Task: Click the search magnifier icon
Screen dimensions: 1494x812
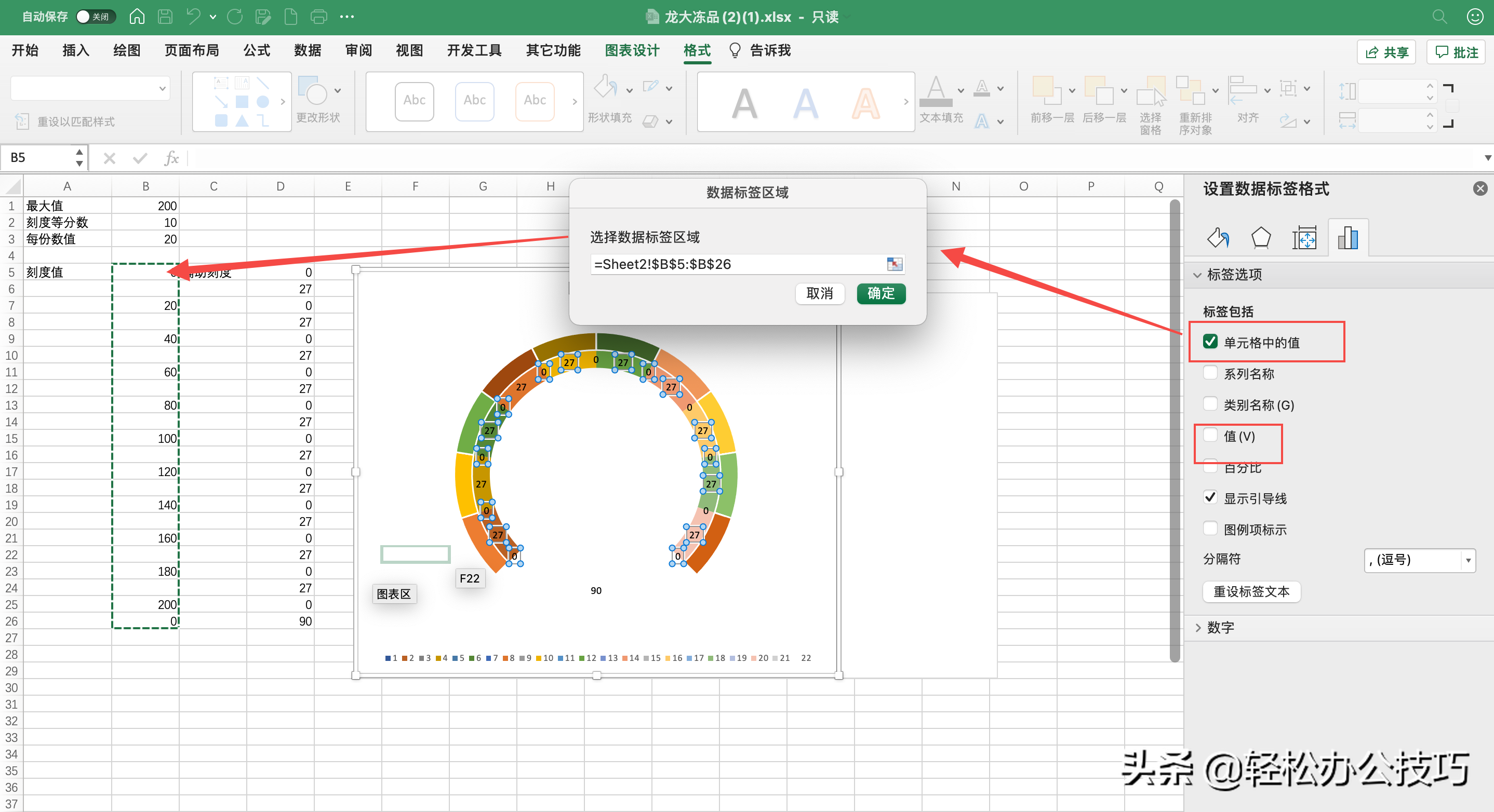Action: (x=1439, y=16)
